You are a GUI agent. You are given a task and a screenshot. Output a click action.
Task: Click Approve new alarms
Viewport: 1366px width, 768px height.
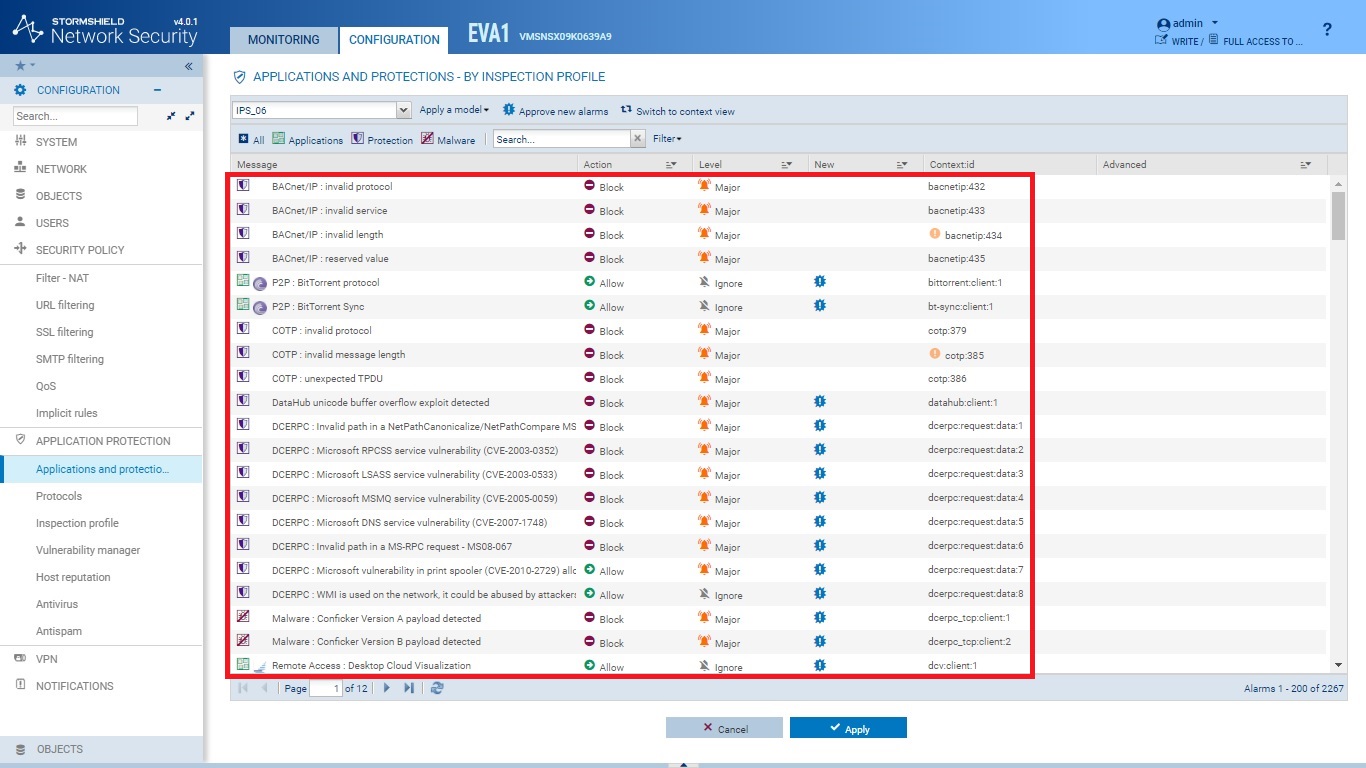coord(555,111)
